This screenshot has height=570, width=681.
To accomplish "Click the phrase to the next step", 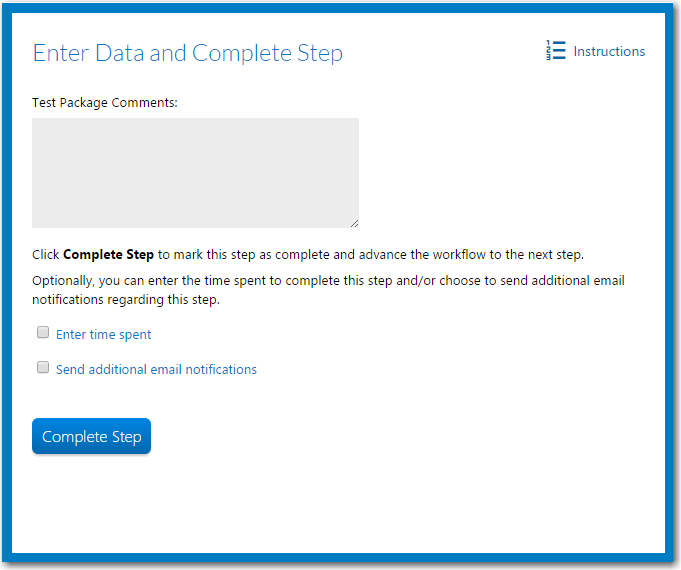I will [x=537, y=255].
